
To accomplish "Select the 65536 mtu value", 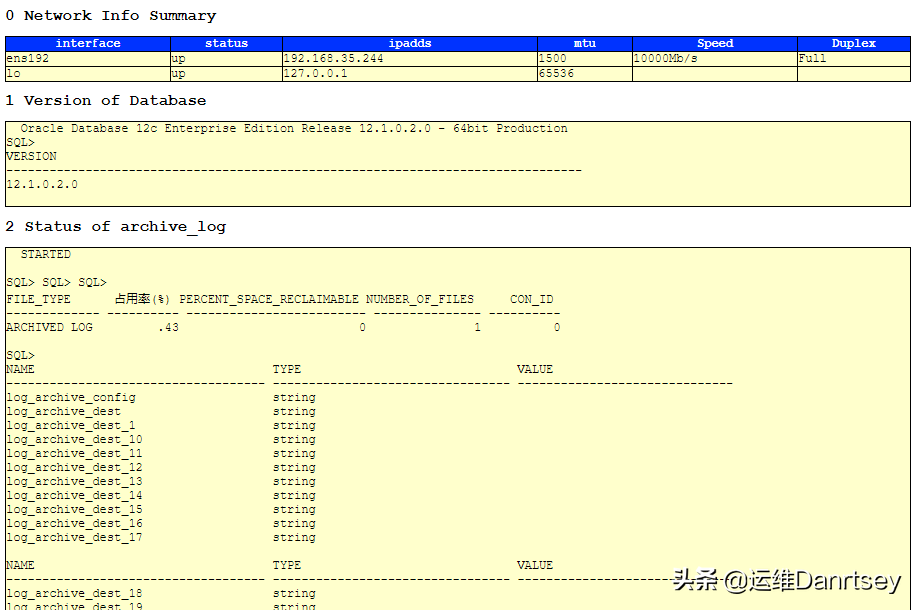I will [x=557, y=74].
